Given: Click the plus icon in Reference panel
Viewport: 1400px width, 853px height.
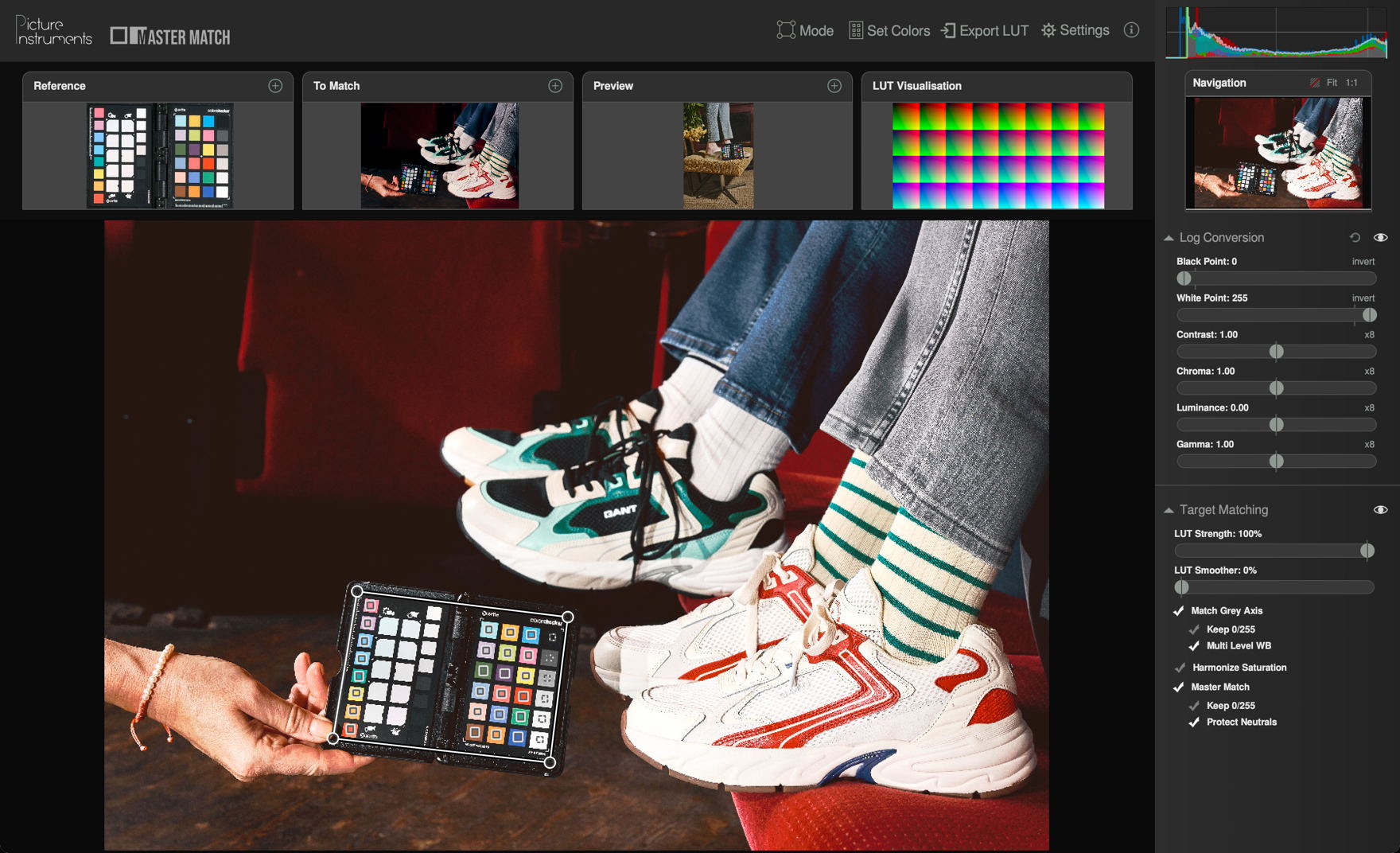Looking at the screenshot, I should click(275, 86).
